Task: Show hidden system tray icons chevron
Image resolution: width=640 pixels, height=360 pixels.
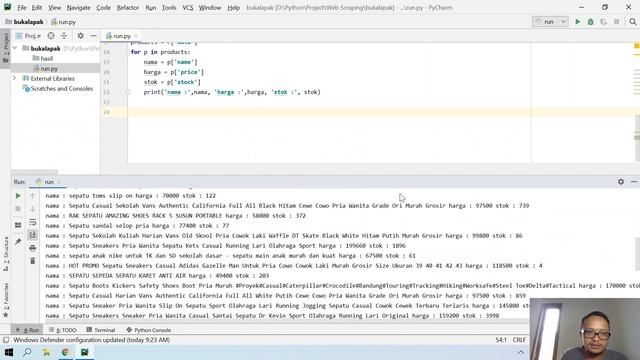Action: coord(521,352)
